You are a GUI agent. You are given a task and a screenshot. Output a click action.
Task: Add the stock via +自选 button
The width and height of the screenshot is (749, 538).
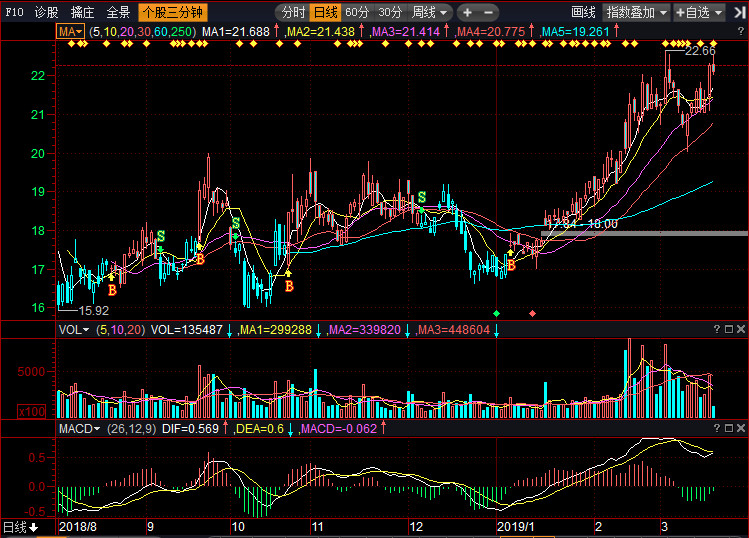pyautogui.click(x=699, y=12)
